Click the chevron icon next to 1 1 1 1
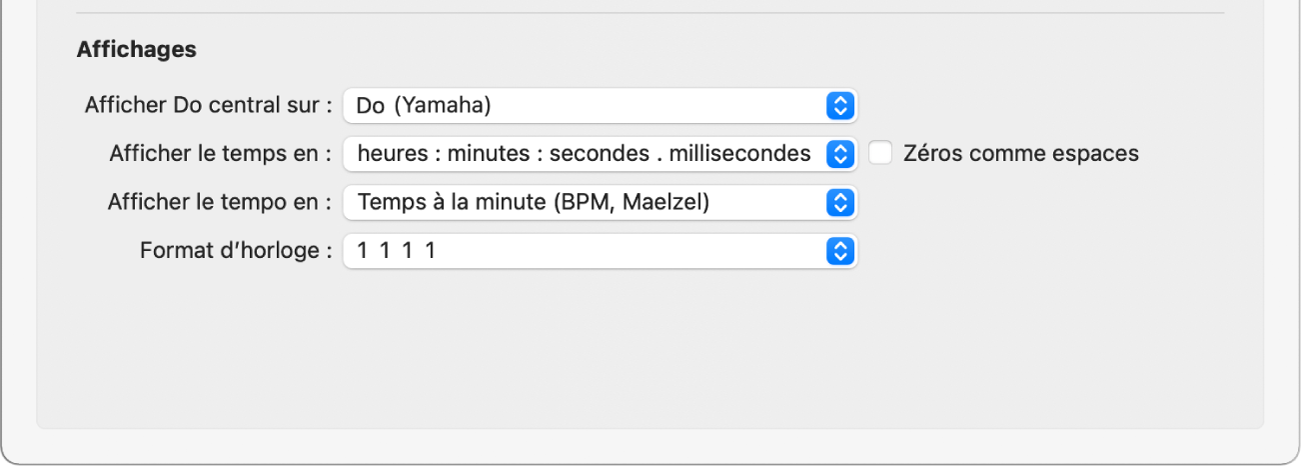The image size is (1303, 466). point(841,252)
